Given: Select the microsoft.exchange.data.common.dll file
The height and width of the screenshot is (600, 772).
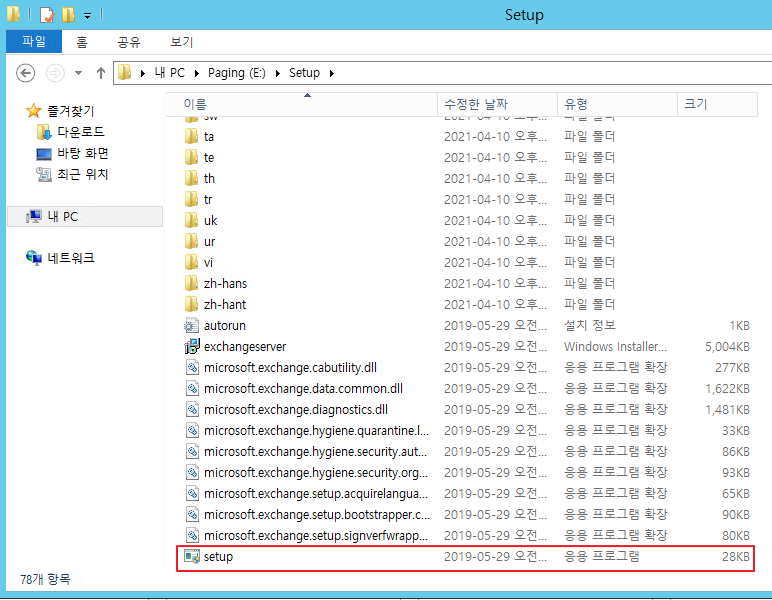Looking at the screenshot, I should (303, 389).
